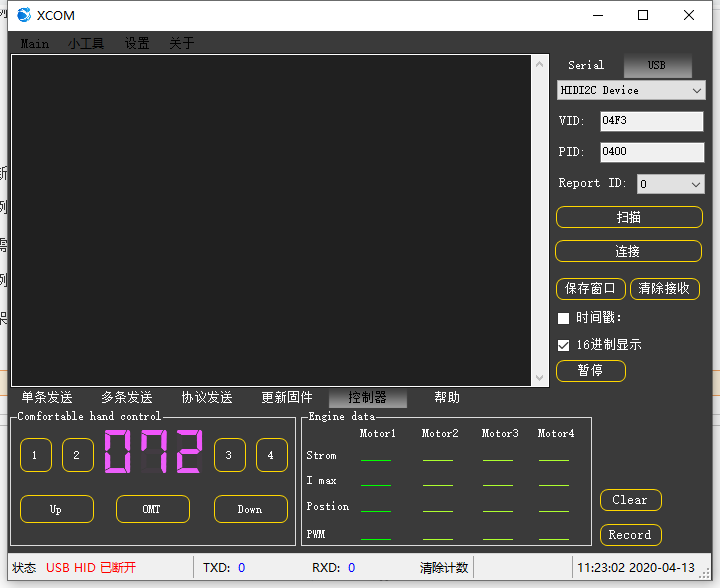Click the 连接 connect button
Screen dimensions: 720x588
628,251
